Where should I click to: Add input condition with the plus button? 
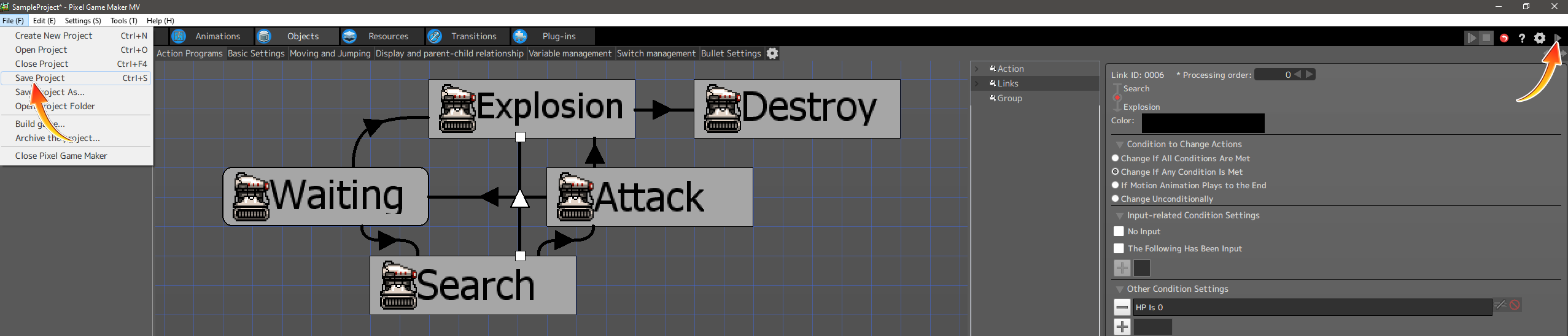pyautogui.click(x=1122, y=268)
